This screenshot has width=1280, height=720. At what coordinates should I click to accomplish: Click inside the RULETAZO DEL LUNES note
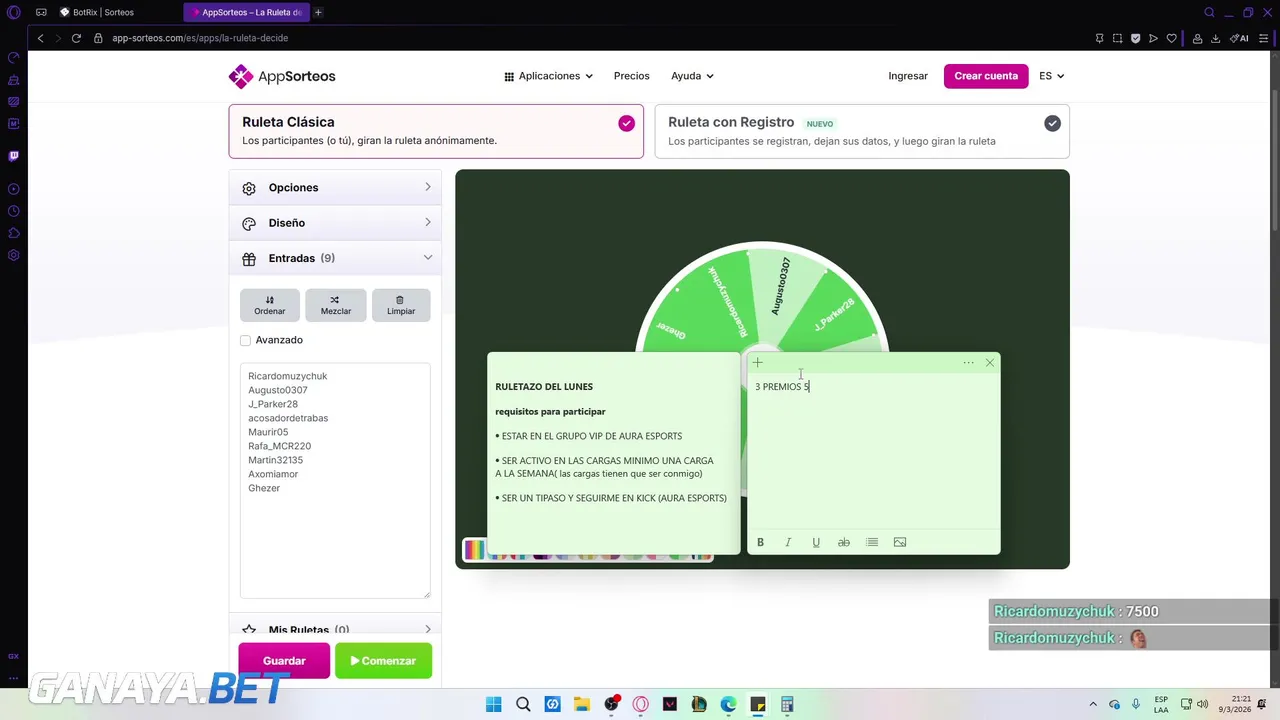pos(614,453)
